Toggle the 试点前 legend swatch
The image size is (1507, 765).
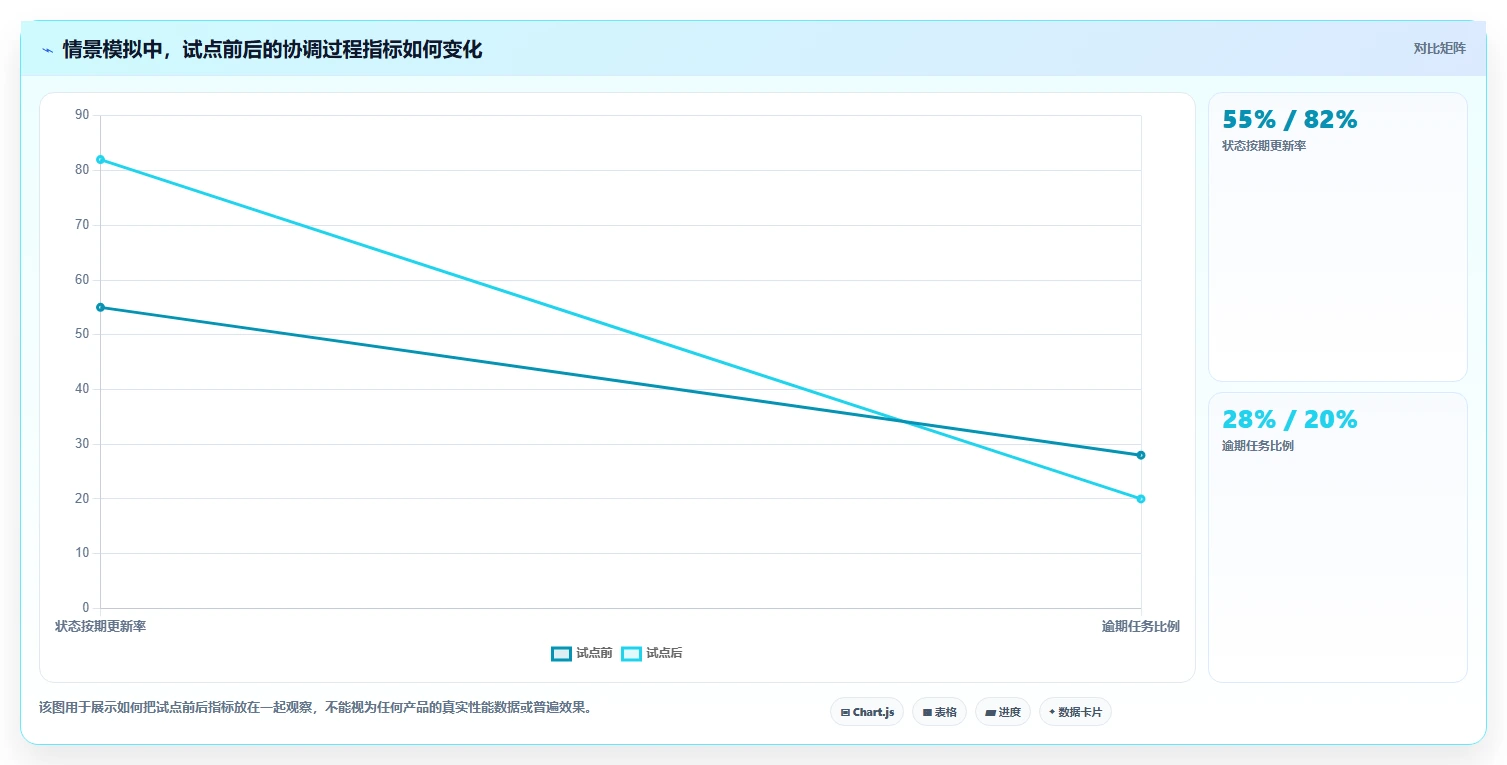pos(561,654)
